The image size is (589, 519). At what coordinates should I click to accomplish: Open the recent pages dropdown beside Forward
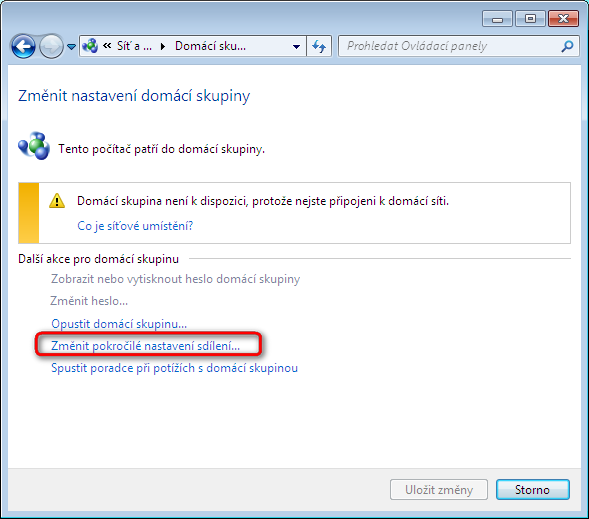click(x=71, y=47)
